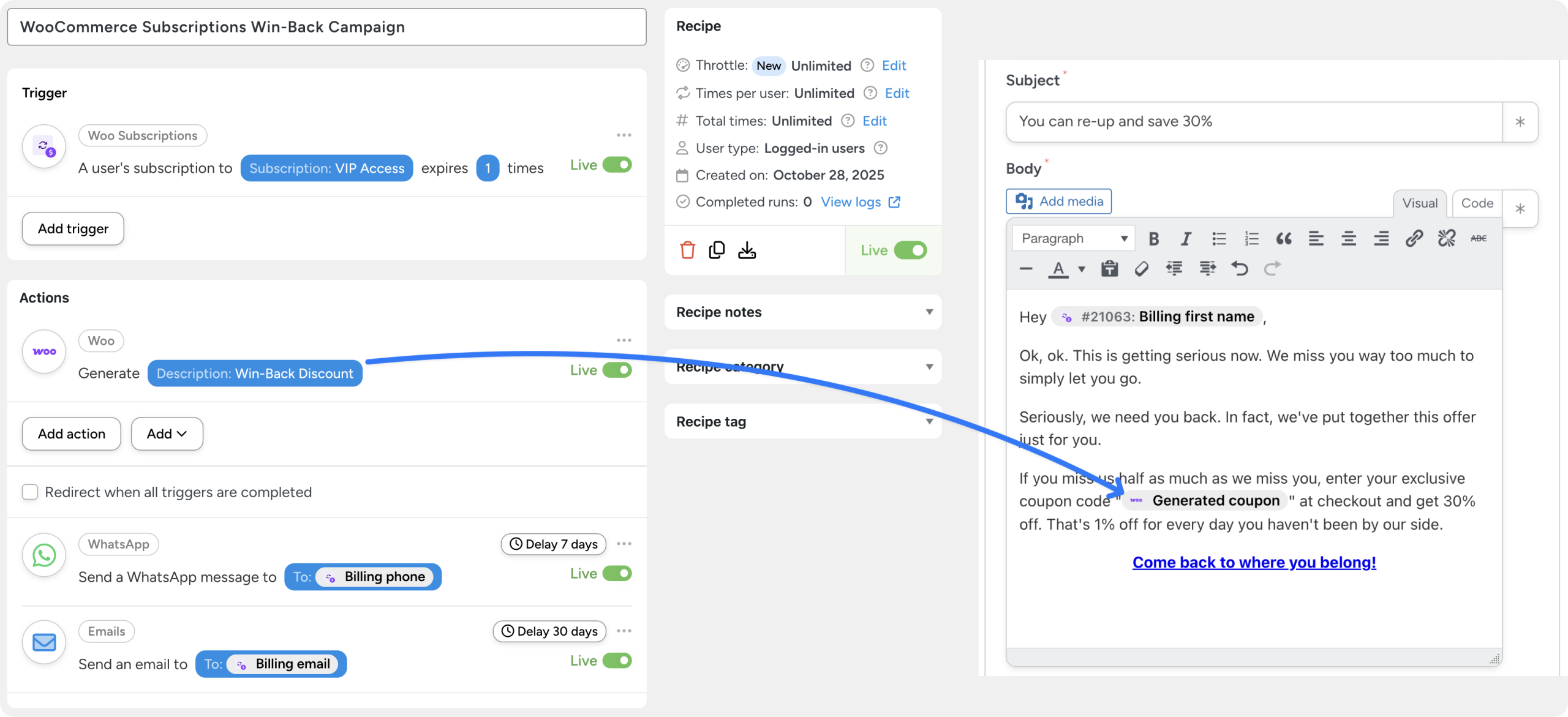The width and height of the screenshot is (1568, 717).
Task: Apply blockquote formatting icon
Action: tap(1284, 239)
